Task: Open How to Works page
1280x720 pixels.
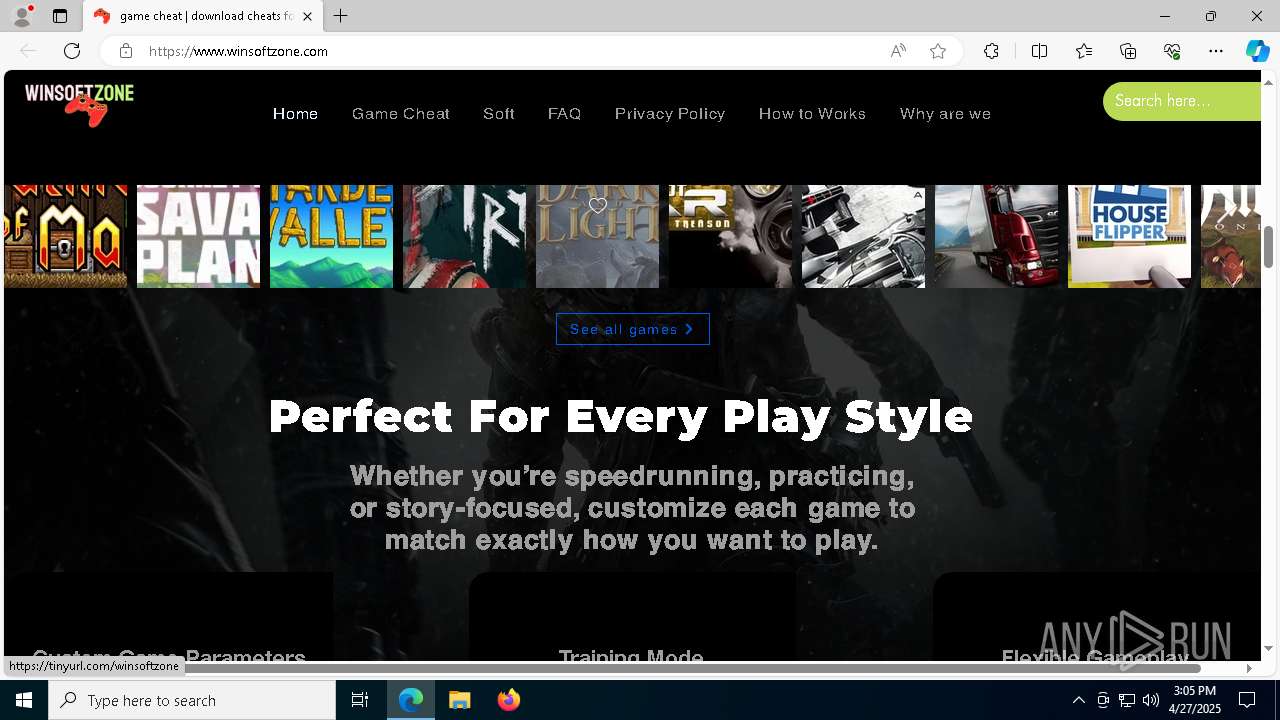Action: click(812, 114)
